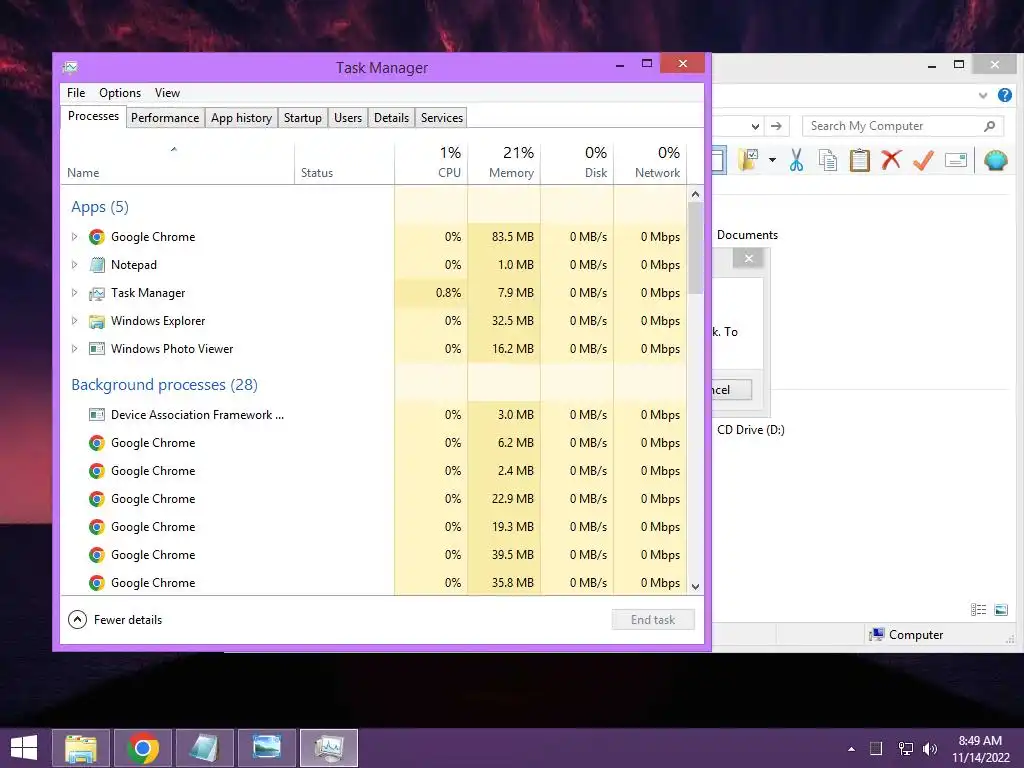1024x768 pixels.
Task: Sort processes by Disk column
Action: [577, 162]
